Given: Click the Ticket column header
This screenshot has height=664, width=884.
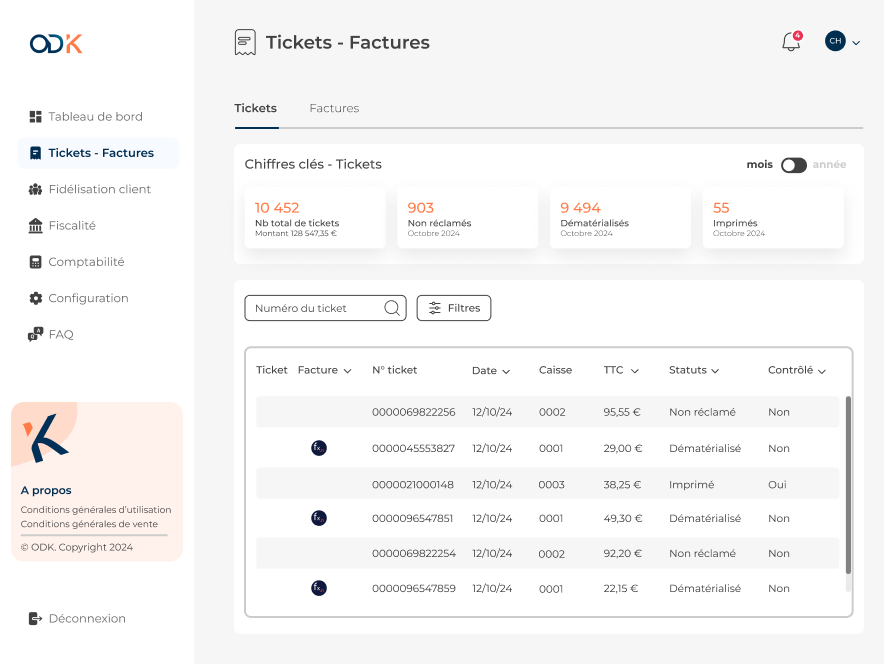Looking at the screenshot, I should pos(272,370).
